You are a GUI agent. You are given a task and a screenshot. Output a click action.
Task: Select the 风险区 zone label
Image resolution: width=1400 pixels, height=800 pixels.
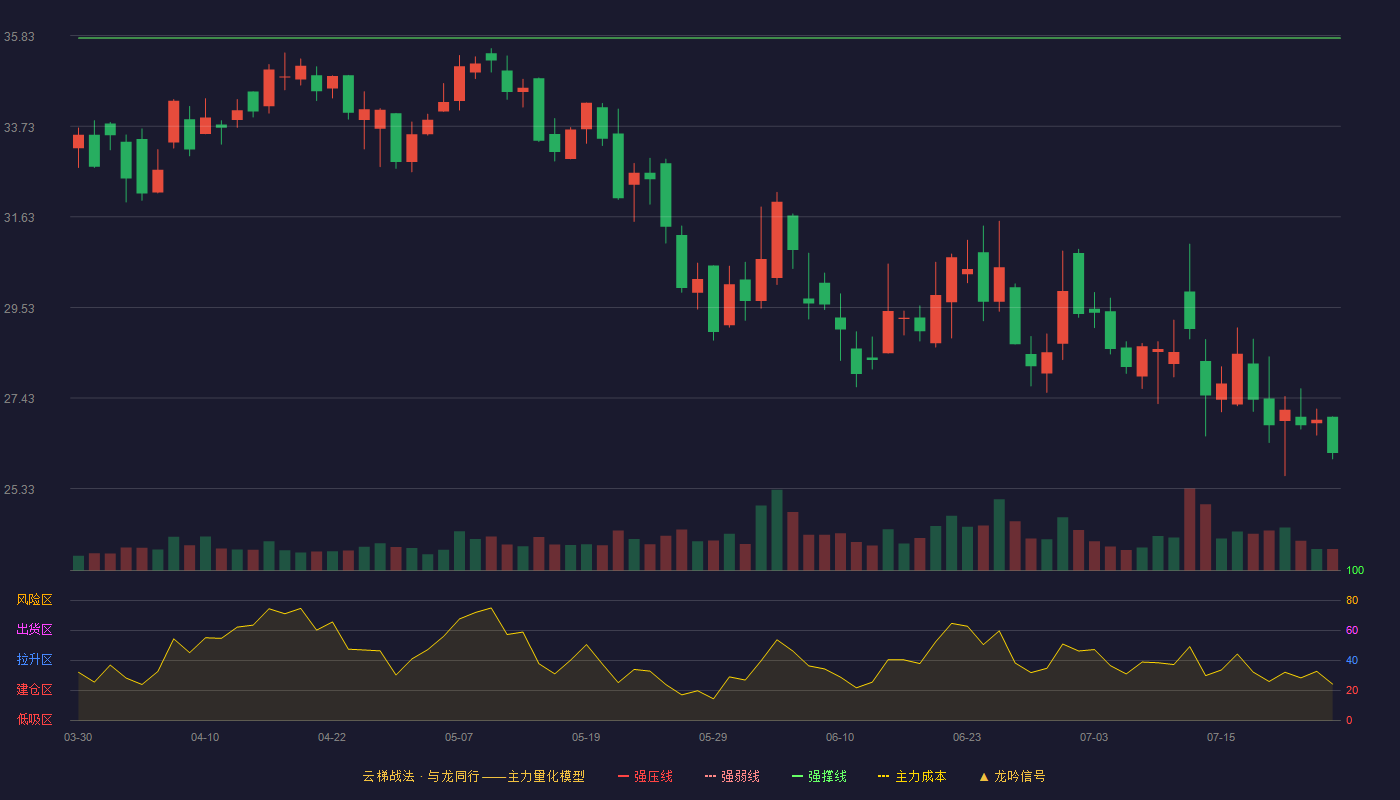pyautogui.click(x=34, y=600)
